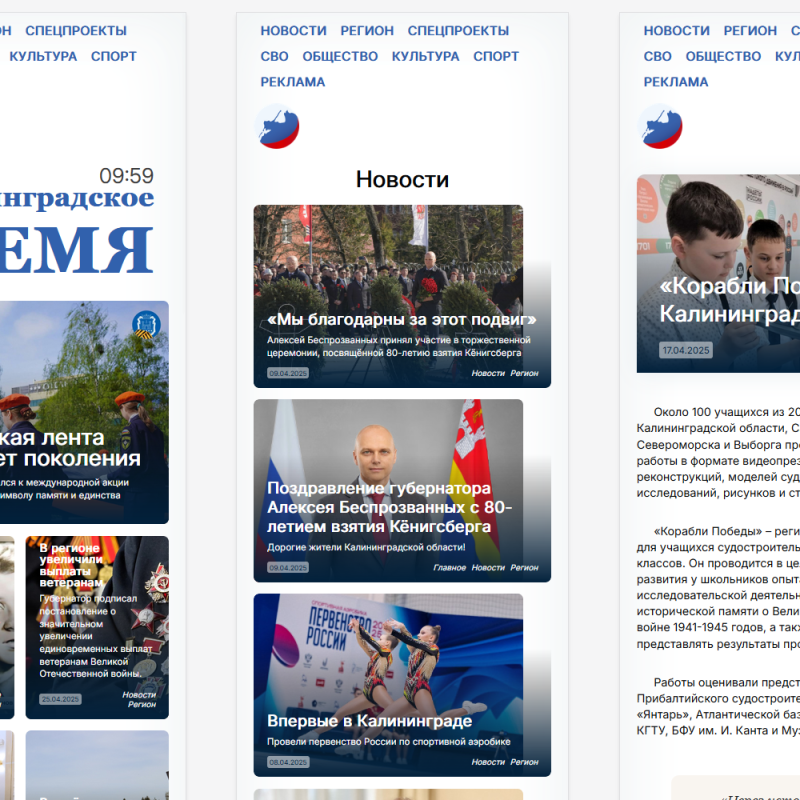Open the governor portrait photo card
800x800 pixels.
402,491
